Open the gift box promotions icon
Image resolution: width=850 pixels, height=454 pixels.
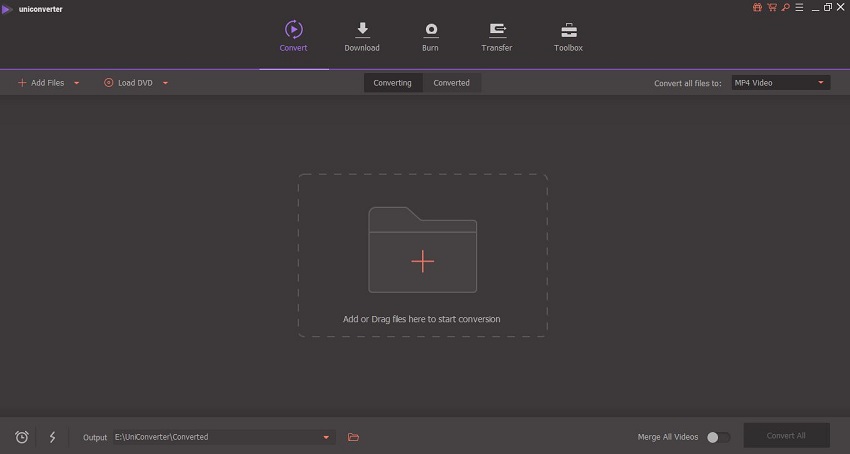757,7
